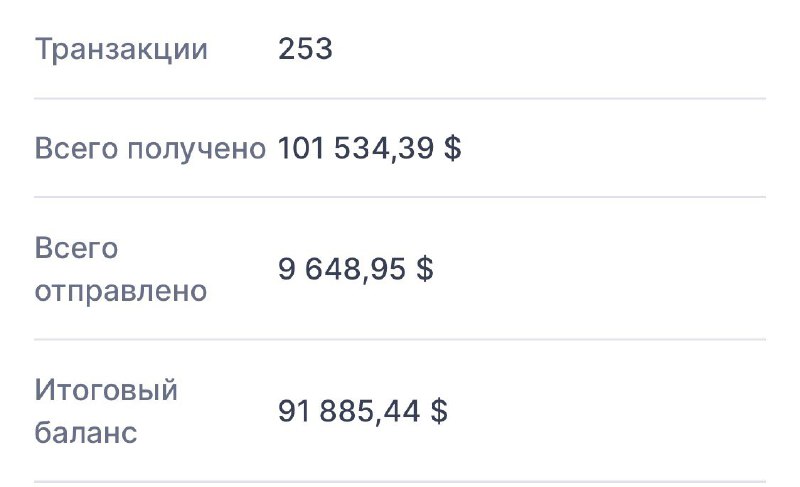Click the divider line below Транзакции row
The image size is (800, 487).
click(x=400, y=98)
